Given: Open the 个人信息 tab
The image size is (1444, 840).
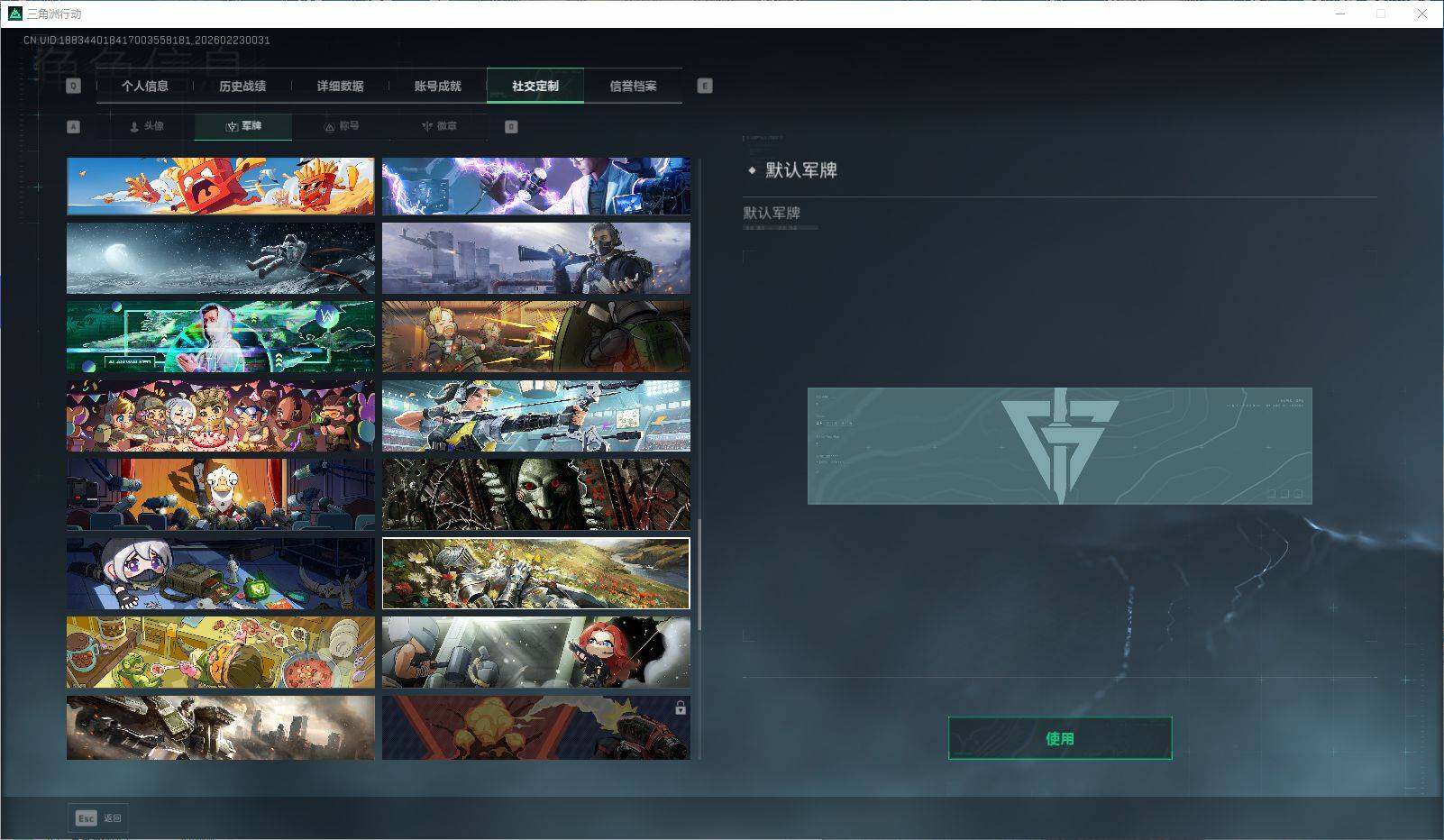Looking at the screenshot, I should click(145, 86).
